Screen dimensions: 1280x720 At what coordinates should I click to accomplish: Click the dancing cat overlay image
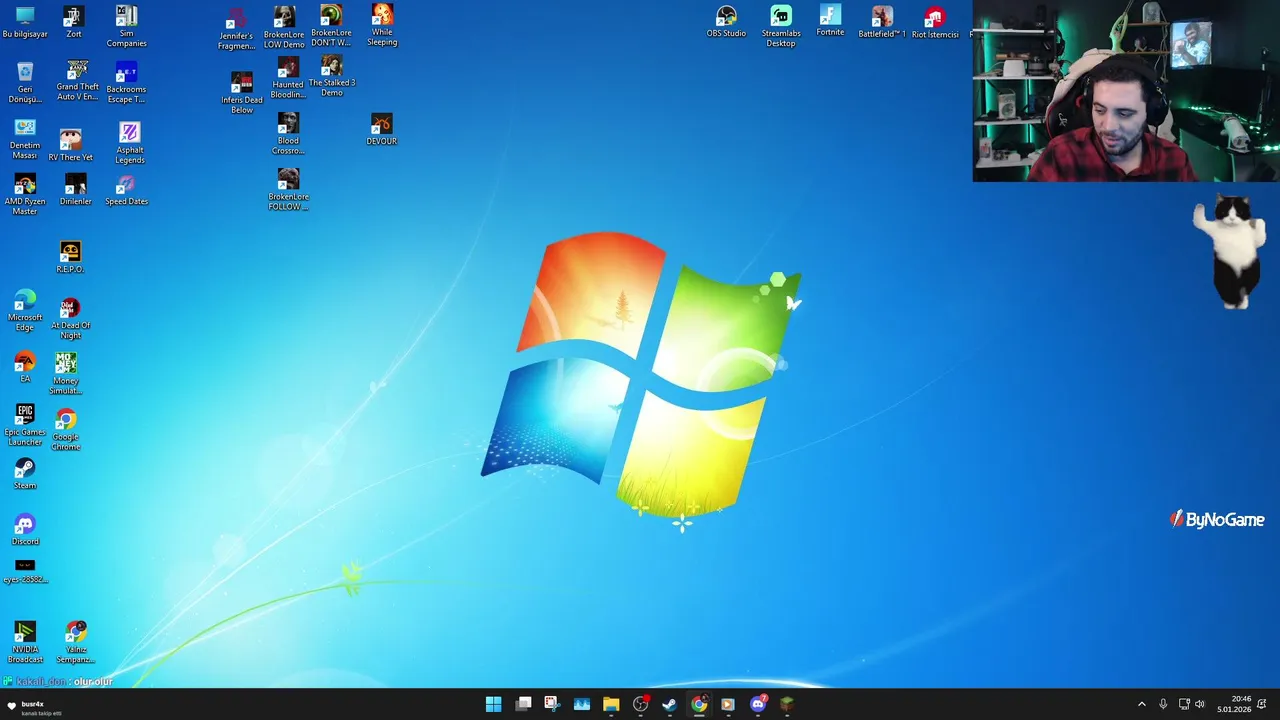(1230, 252)
